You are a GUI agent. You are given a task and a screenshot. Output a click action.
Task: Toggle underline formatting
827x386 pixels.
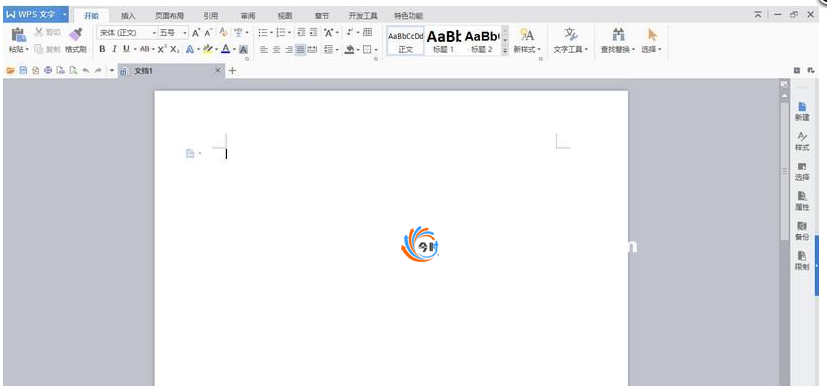(126, 49)
